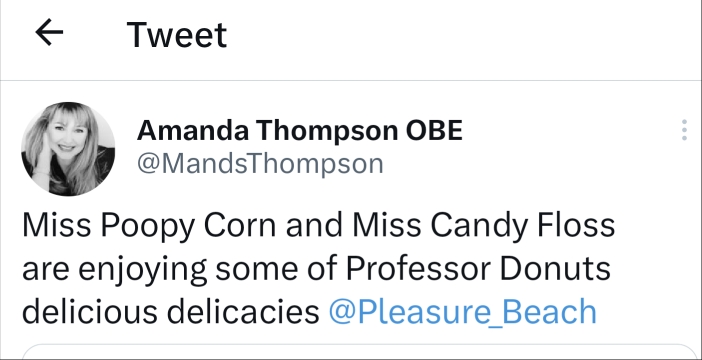Open Amanda Thompson's profile picture

tap(68, 149)
